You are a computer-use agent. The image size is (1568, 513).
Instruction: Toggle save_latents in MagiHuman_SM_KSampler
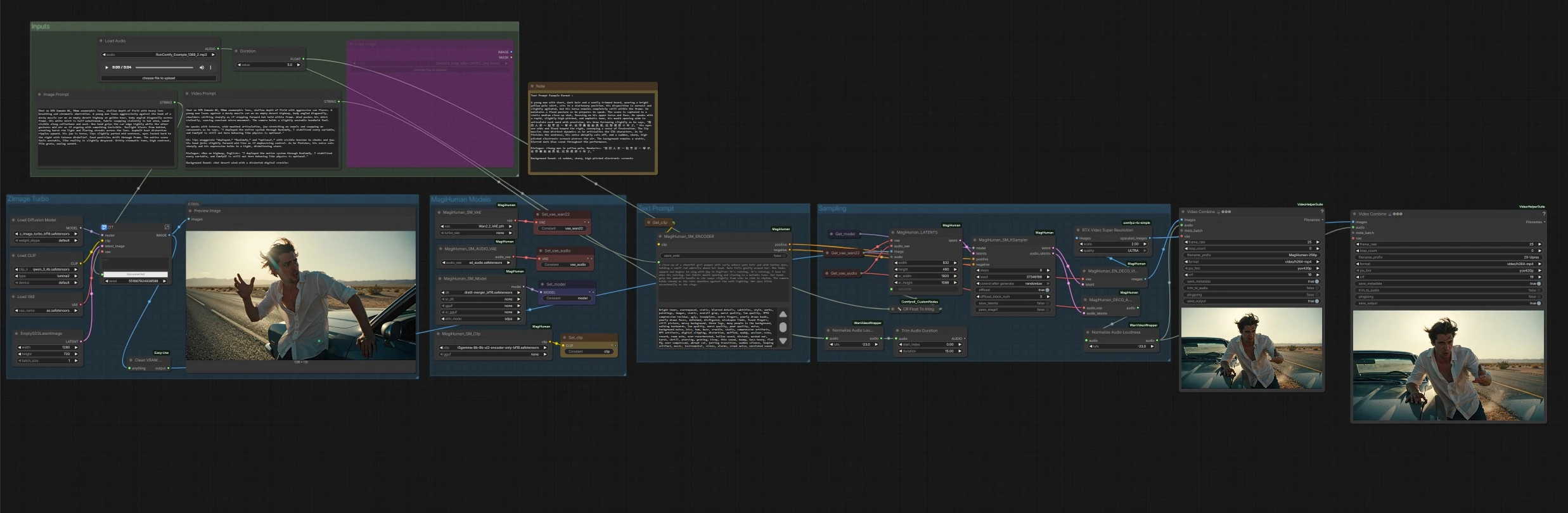[x=1012, y=303]
